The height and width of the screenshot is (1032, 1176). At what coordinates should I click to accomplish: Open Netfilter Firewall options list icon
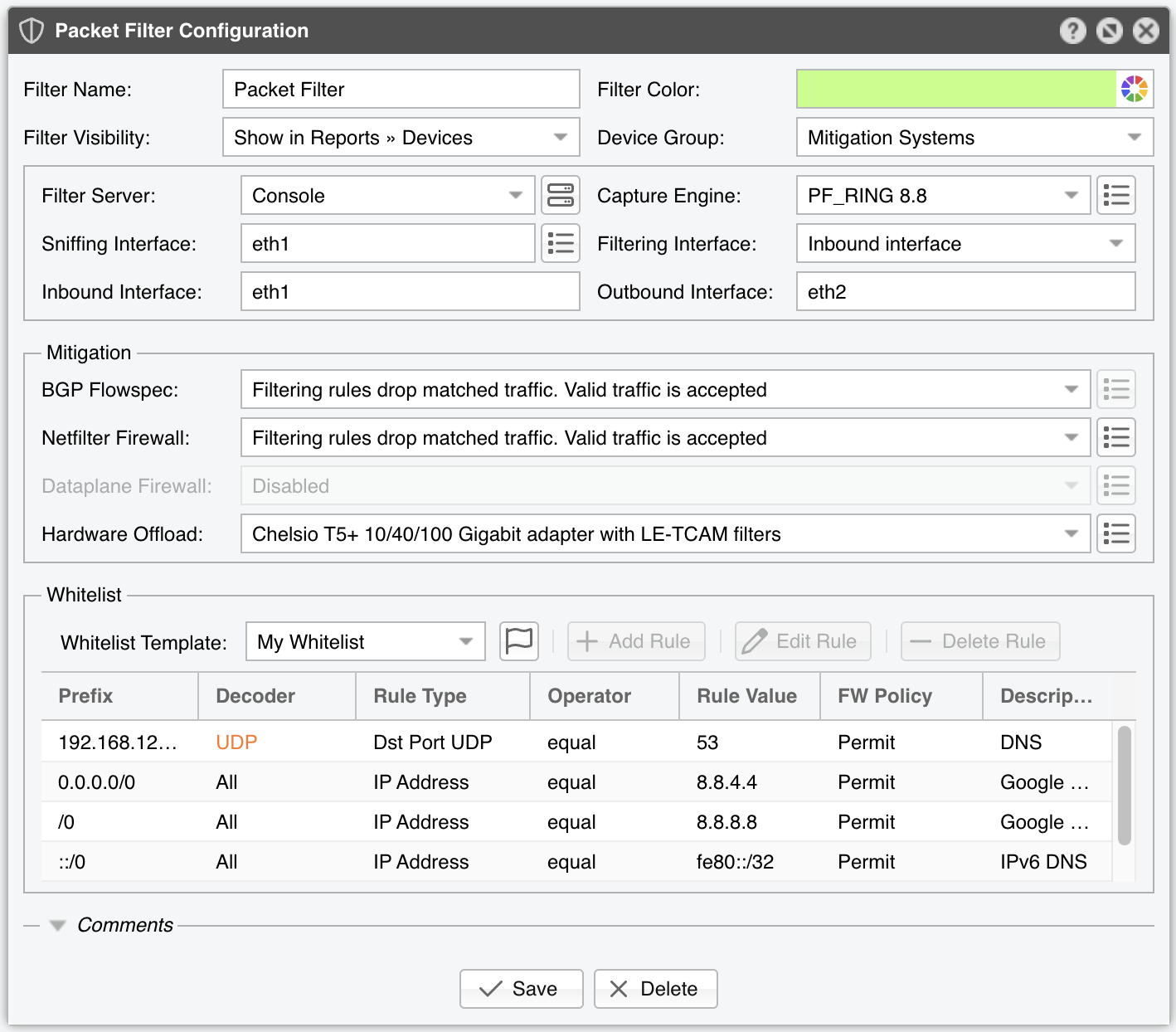[x=1115, y=438]
